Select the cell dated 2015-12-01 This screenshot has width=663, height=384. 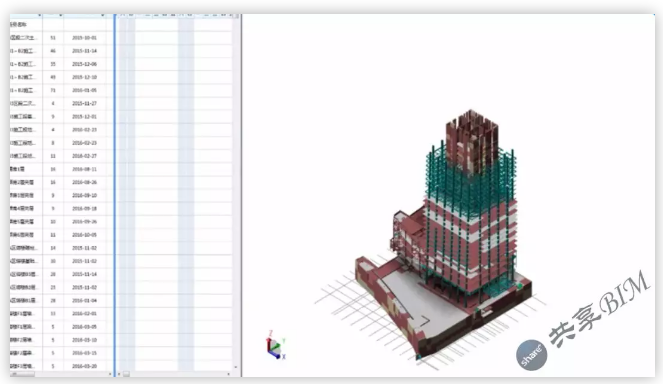(x=85, y=116)
